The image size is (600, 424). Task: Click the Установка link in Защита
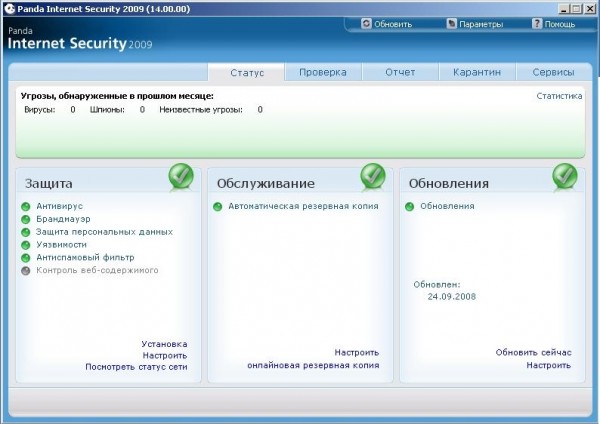pos(164,344)
